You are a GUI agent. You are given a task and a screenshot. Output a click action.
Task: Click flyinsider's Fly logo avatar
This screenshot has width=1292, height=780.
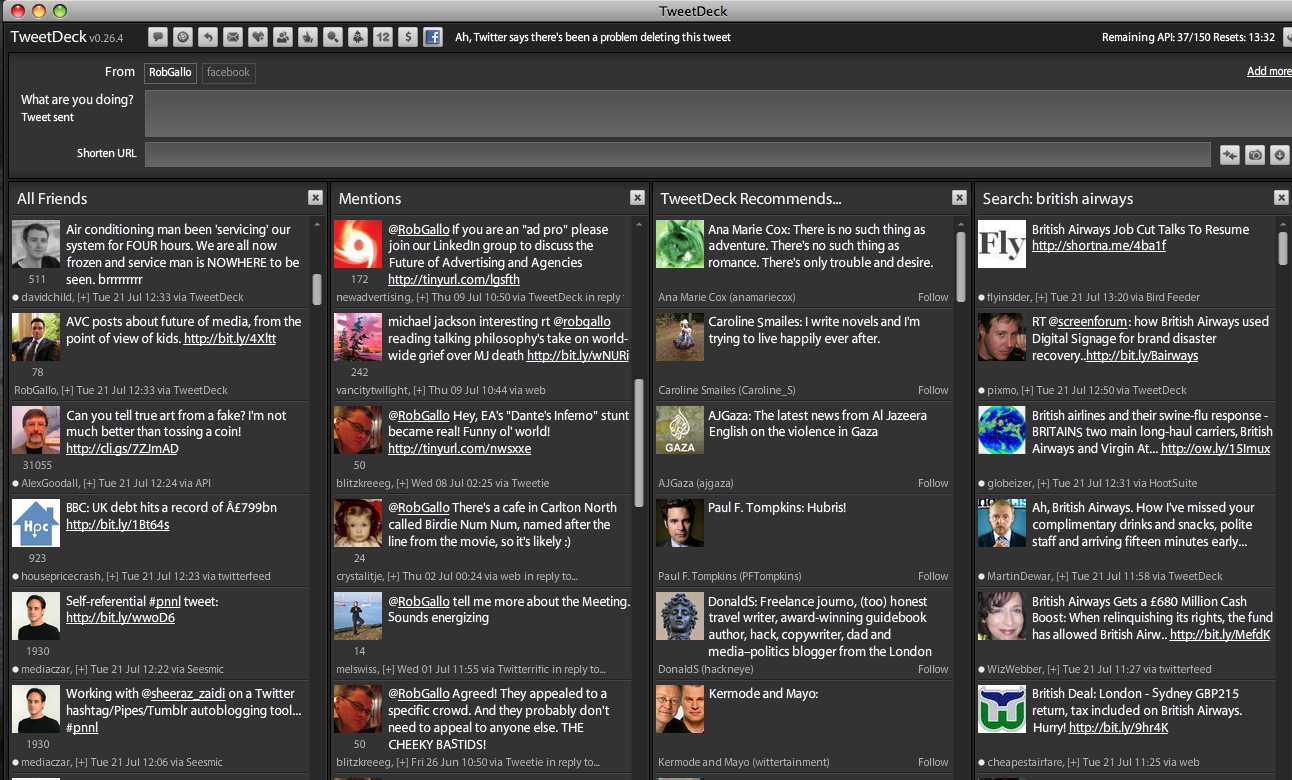1002,244
